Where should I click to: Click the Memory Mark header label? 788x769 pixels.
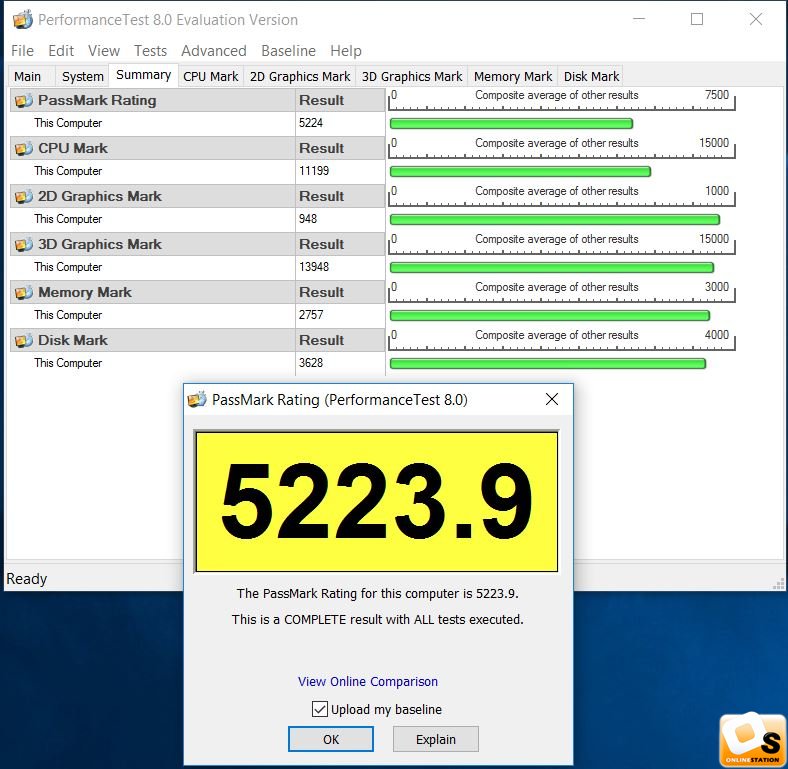pyautogui.click(x=85, y=293)
